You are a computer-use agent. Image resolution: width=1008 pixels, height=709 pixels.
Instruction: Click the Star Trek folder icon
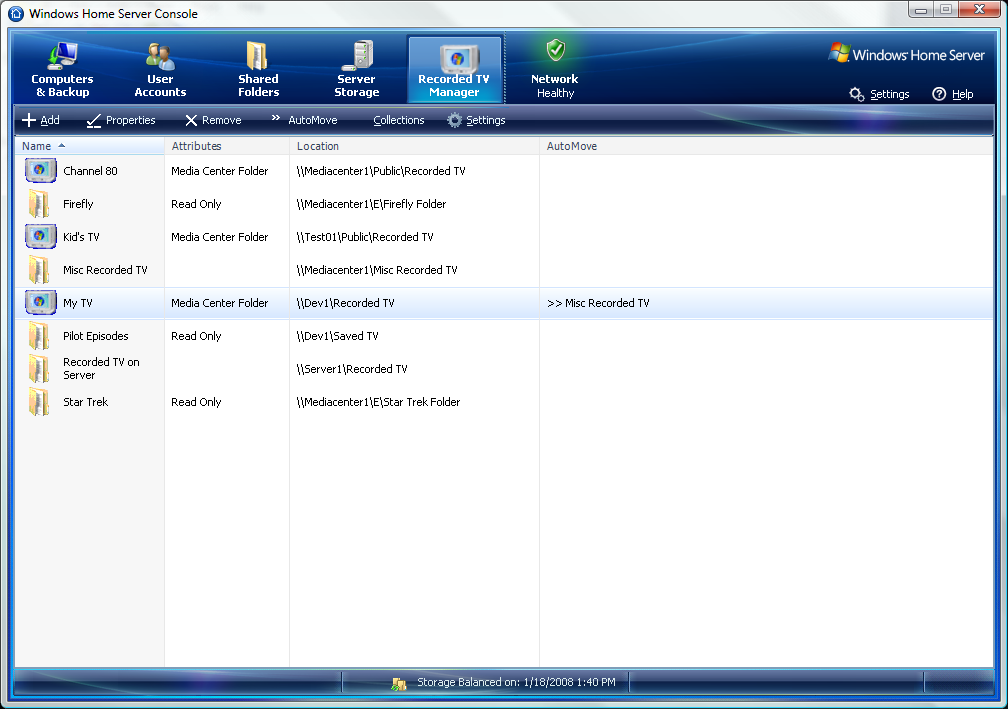click(x=39, y=402)
